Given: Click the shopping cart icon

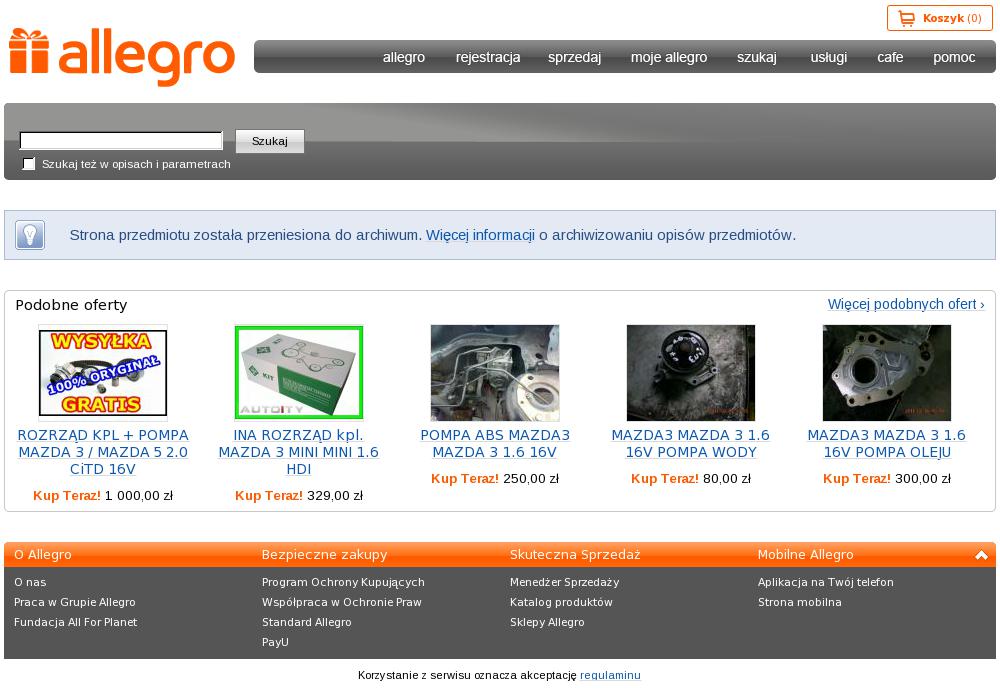Looking at the screenshot, I should (906, 18).
